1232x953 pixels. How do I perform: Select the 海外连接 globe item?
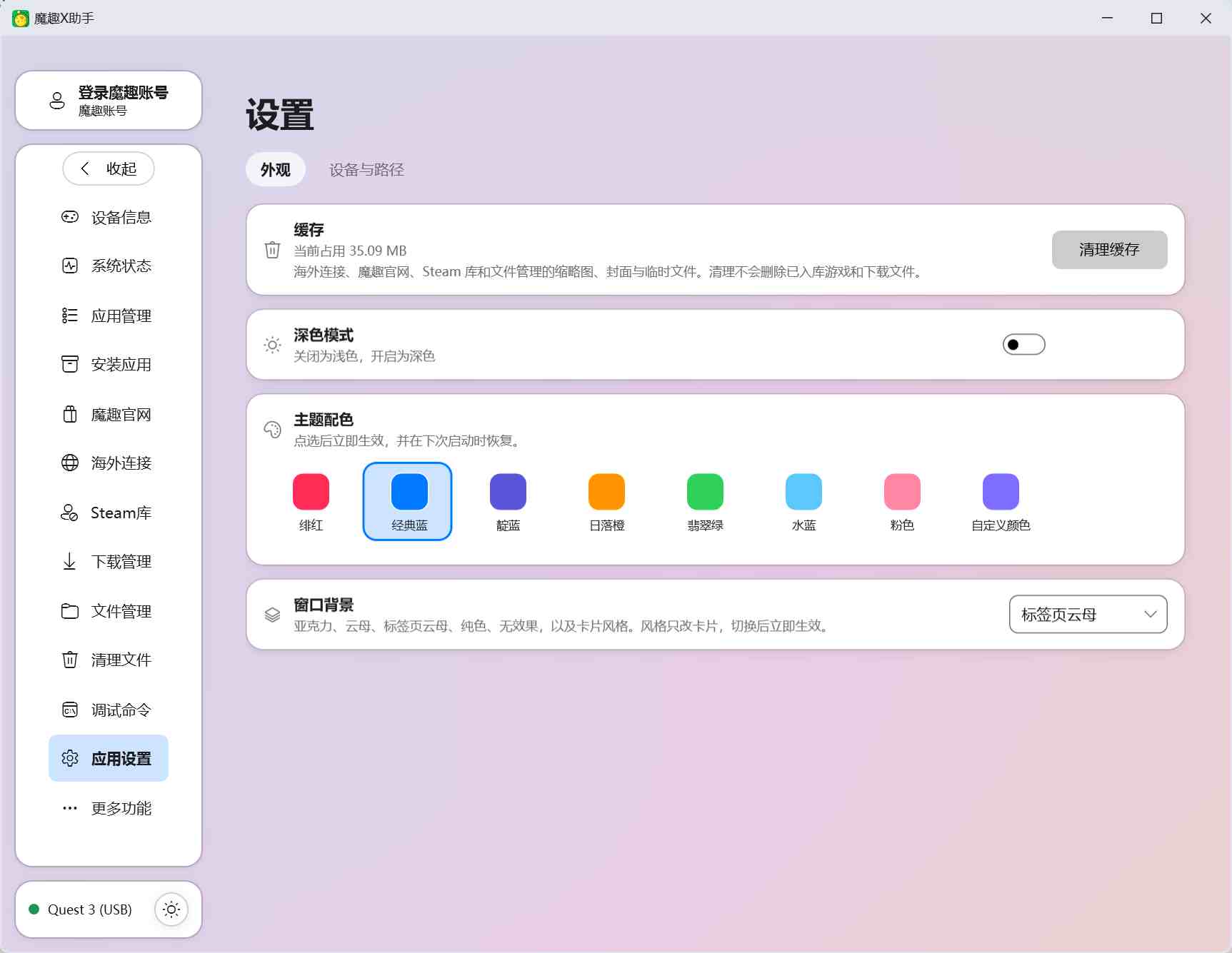pos(109,463)
